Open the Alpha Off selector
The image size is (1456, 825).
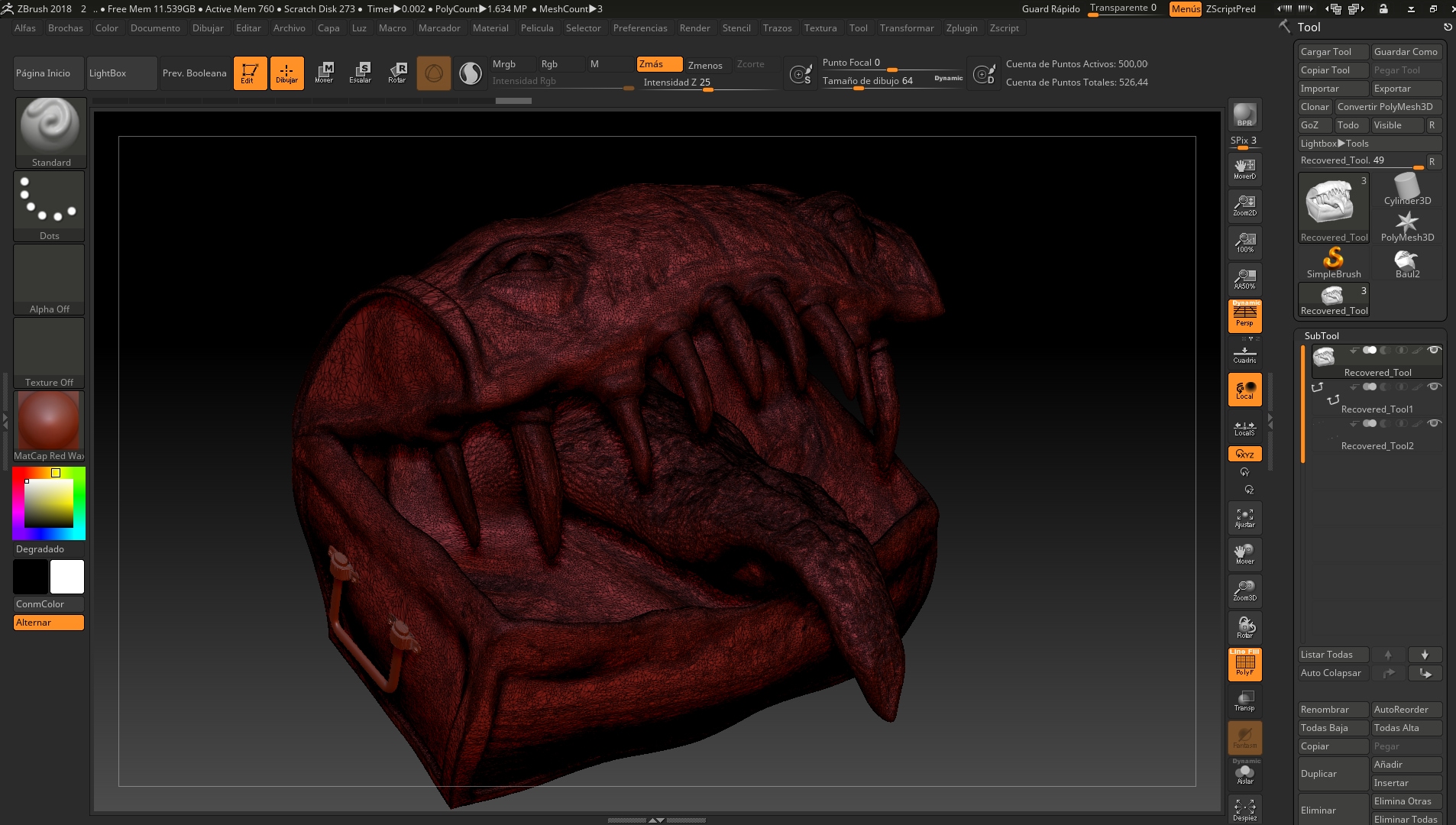[49, 280]
